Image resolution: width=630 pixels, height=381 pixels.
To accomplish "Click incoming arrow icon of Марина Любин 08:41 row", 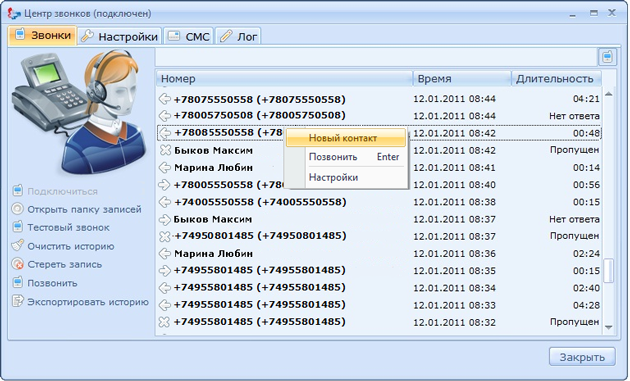I will (165, 168).
